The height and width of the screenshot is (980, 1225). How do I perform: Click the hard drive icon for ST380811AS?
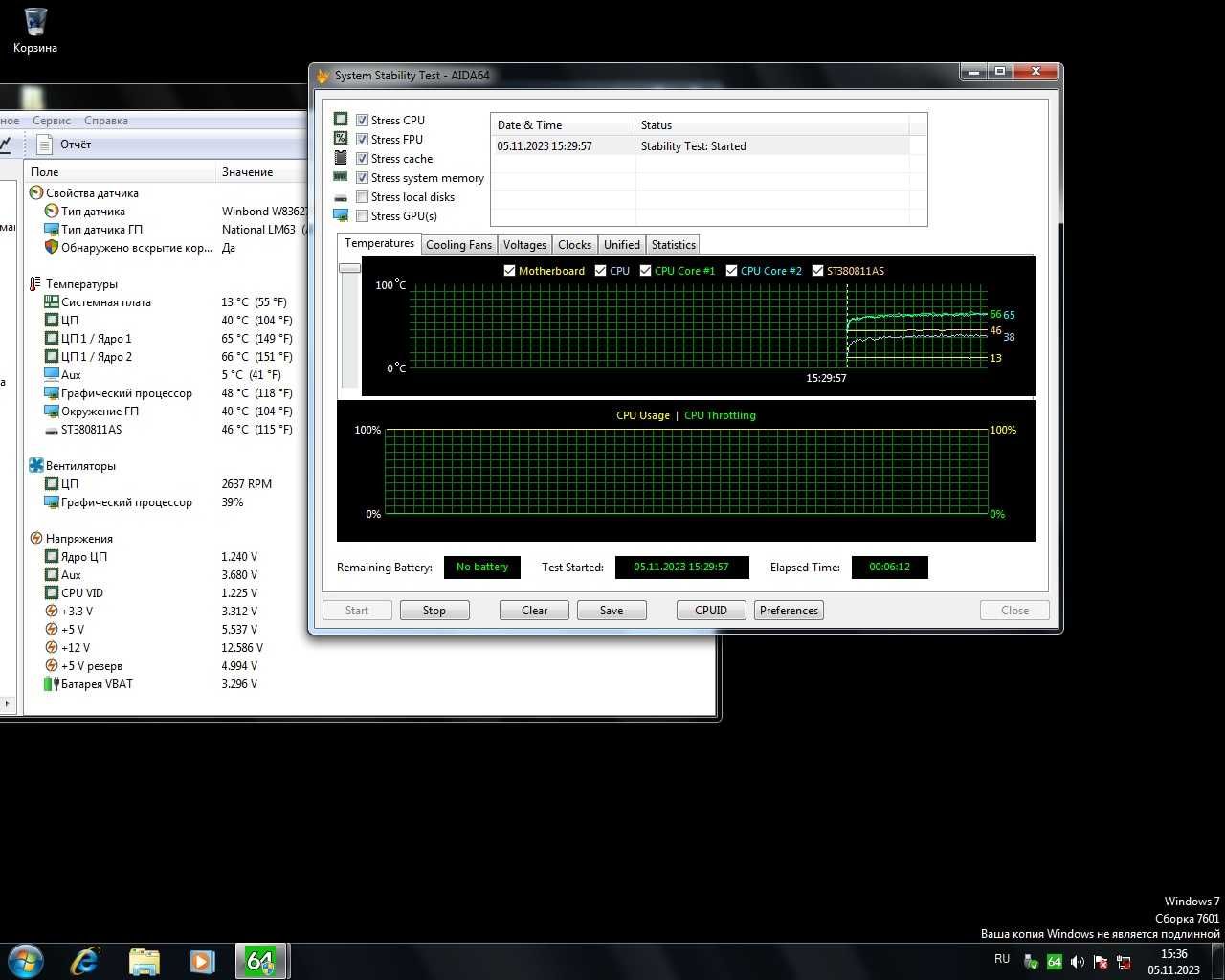(x=52, y=430)
